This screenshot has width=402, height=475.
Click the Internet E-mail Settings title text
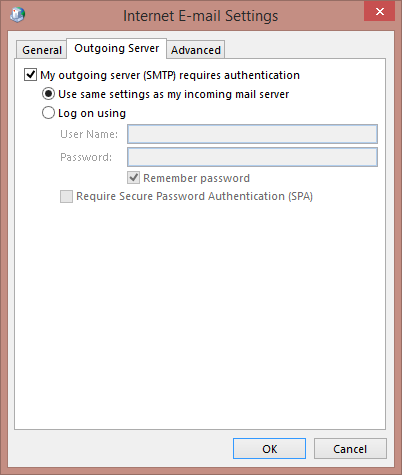pyautogui.click(x=201, y=16)
